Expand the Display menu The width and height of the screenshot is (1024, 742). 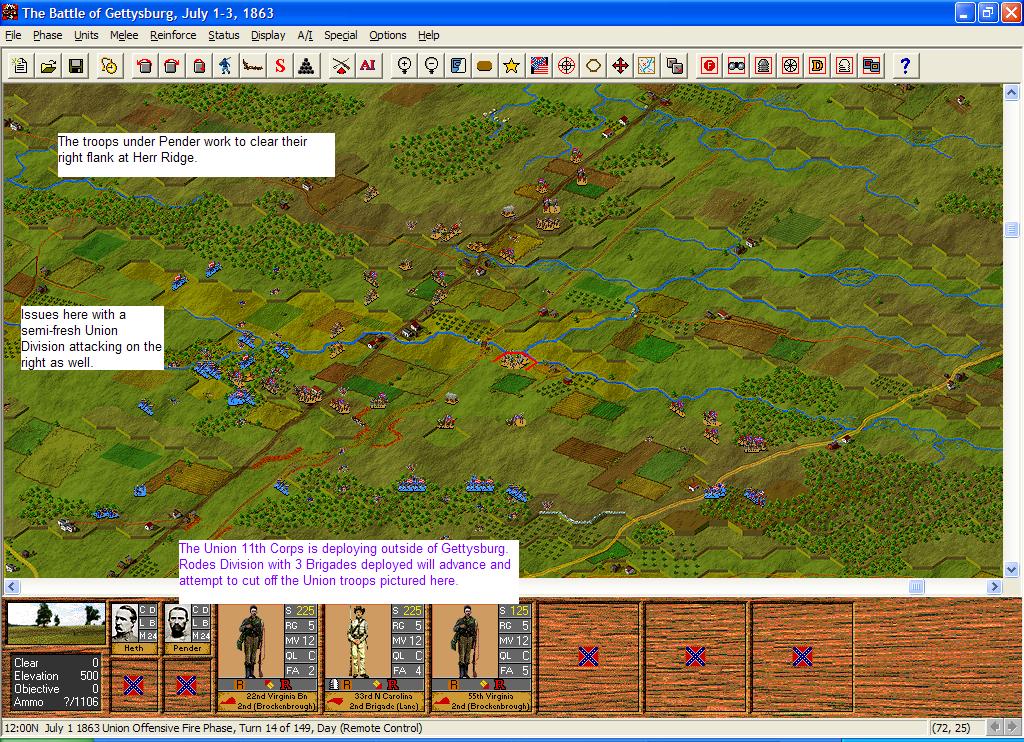[x=268, y=35]
